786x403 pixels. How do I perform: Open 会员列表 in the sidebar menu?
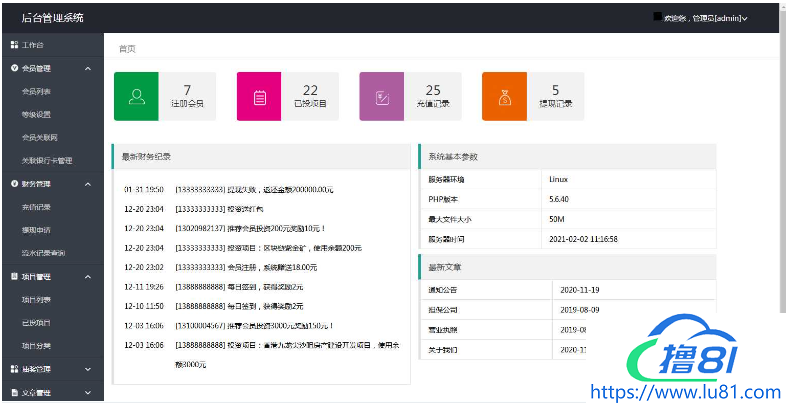tap(36, 91)
